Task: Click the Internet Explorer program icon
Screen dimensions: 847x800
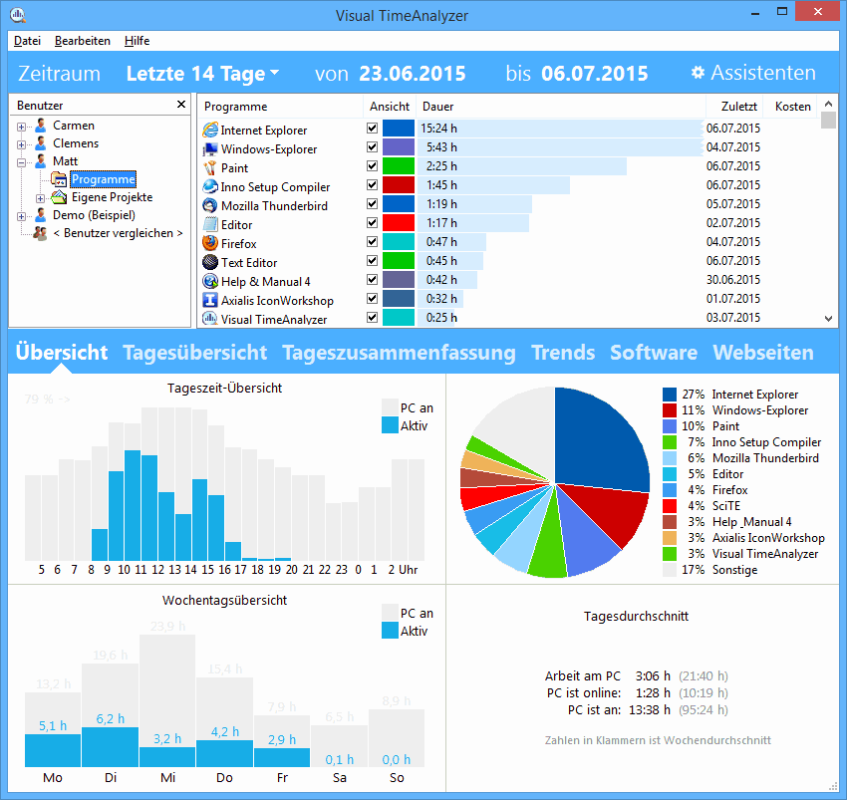Action: [x=210, y=130]
